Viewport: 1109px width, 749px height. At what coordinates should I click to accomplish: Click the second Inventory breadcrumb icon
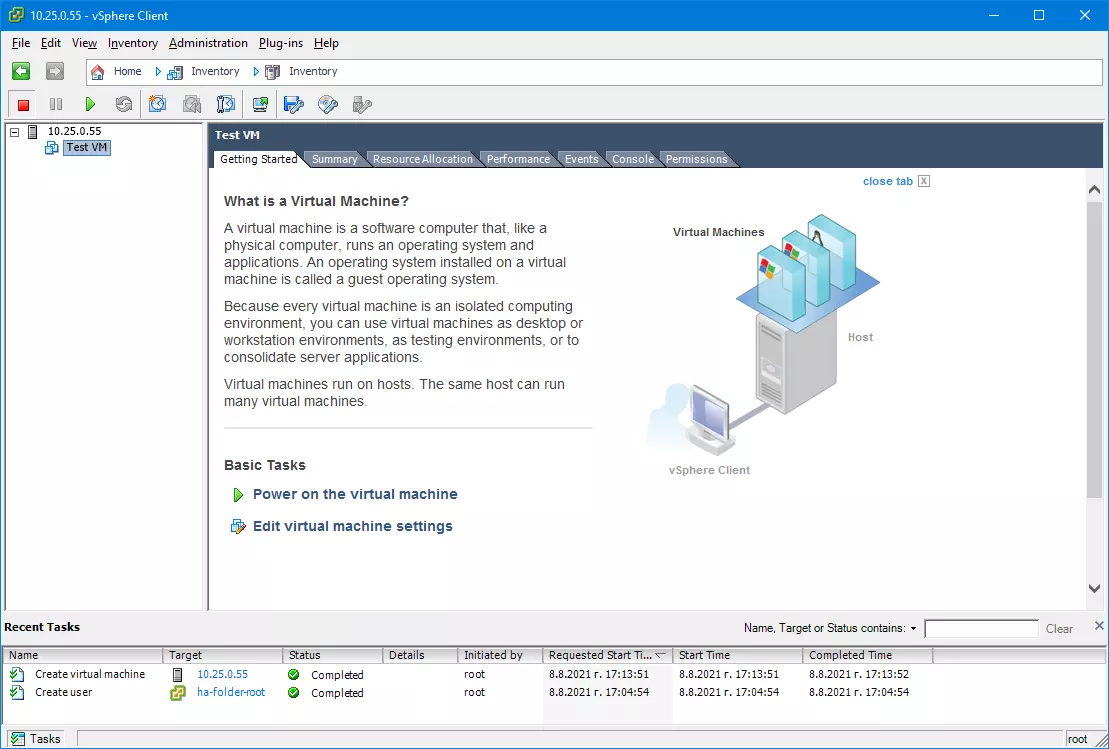272,71
